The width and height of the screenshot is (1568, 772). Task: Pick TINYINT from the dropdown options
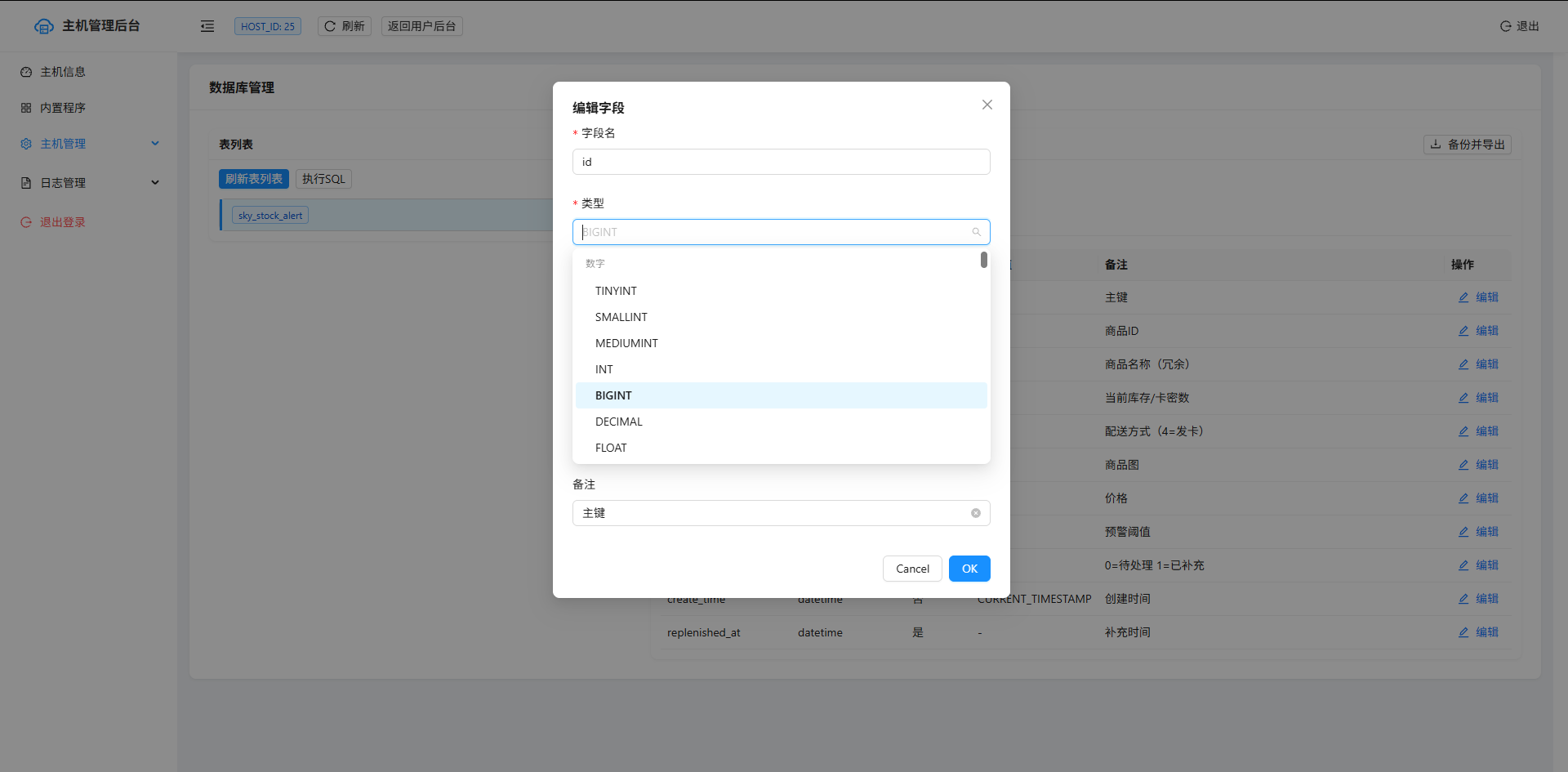point(616,291)
